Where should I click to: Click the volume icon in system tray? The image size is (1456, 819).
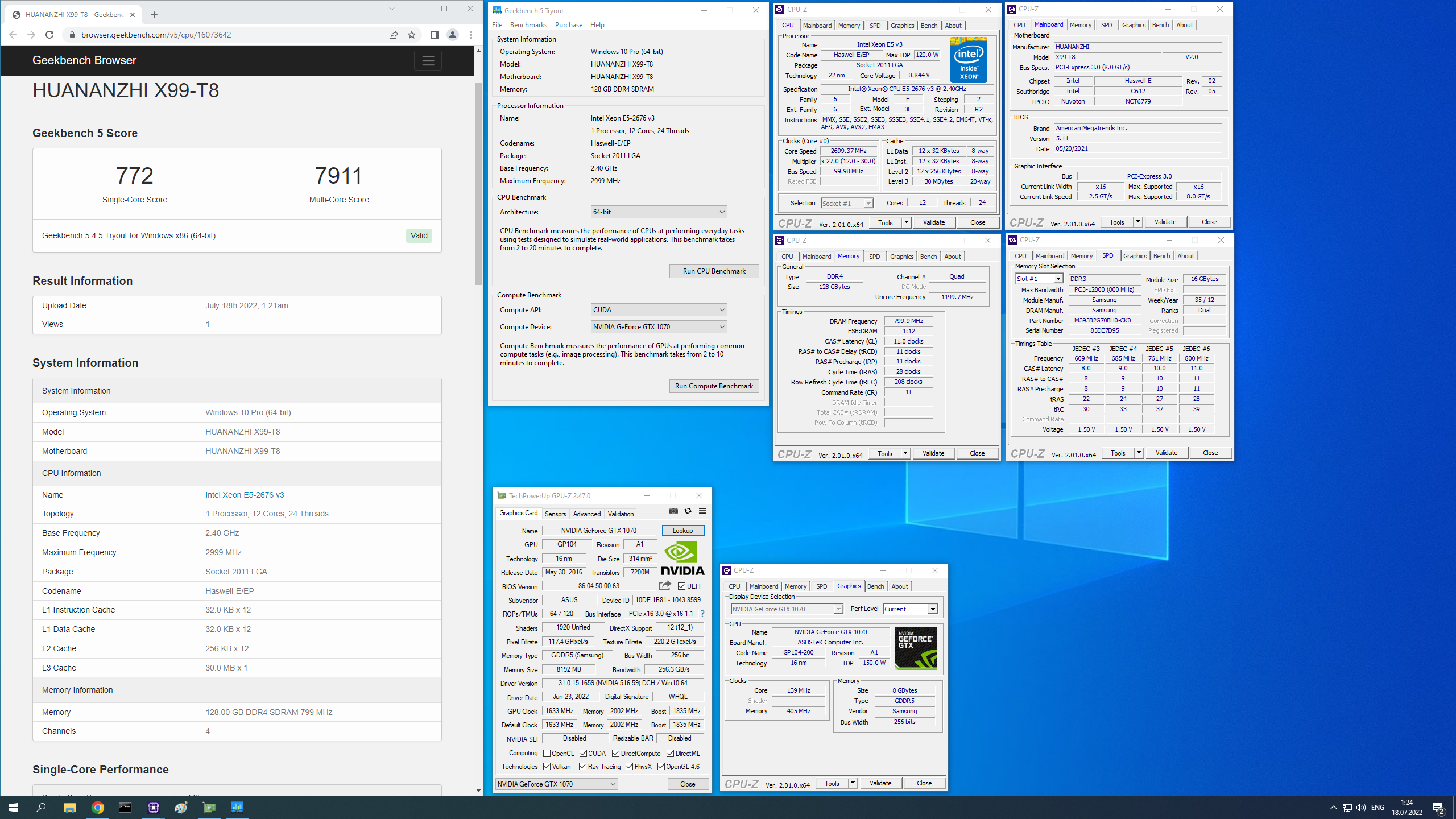[x=1361, y=808]
